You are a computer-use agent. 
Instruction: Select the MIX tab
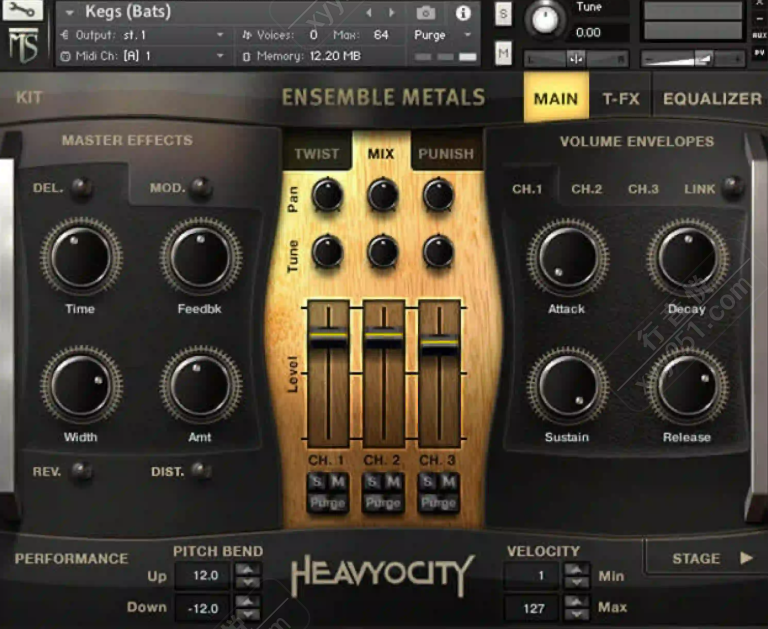coord(381,153)
